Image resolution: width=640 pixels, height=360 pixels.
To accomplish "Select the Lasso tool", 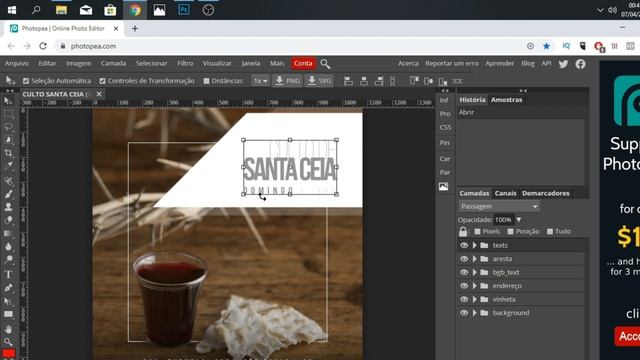I will click(x=8, y=127).
